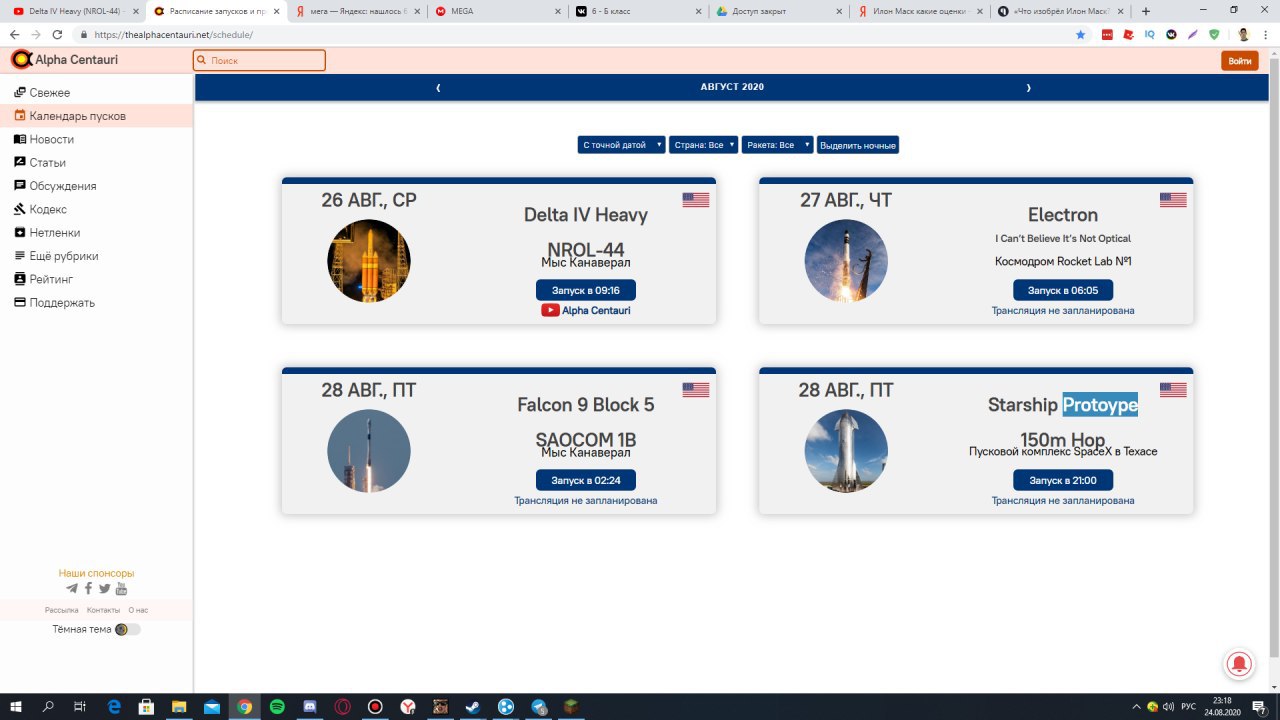1280x720 pixels.
Task: Open Chrome three-dot menu
Action: (1265, 34)
